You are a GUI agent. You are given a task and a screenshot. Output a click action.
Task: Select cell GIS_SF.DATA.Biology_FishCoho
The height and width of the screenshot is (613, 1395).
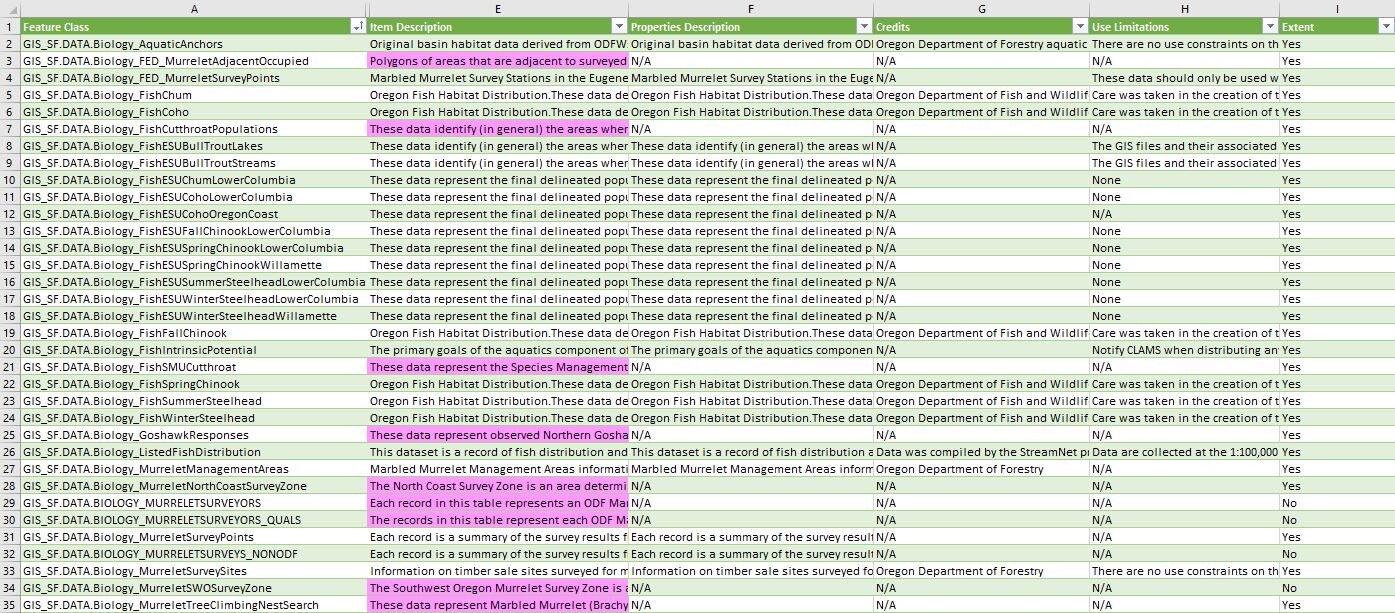(193, 112)
